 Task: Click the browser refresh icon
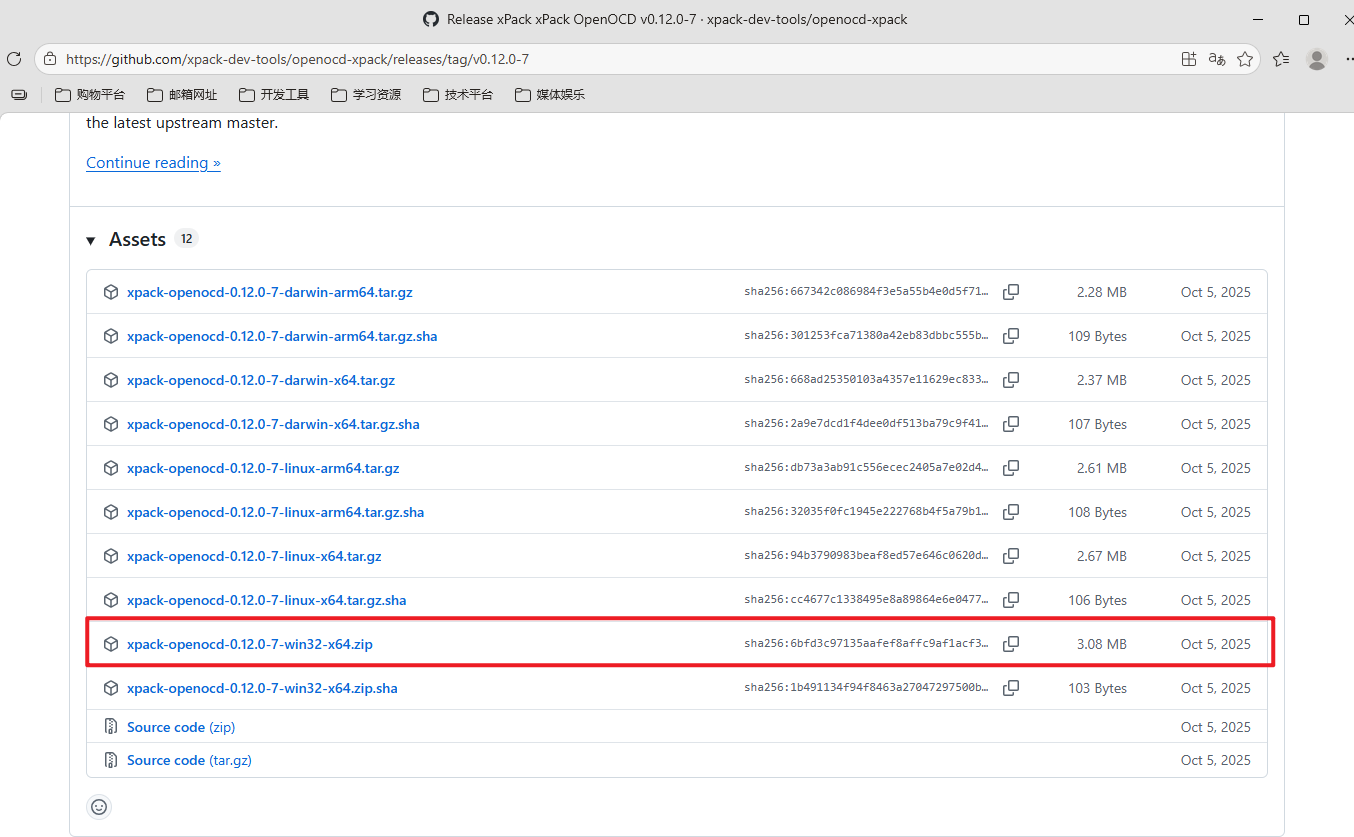14,59
